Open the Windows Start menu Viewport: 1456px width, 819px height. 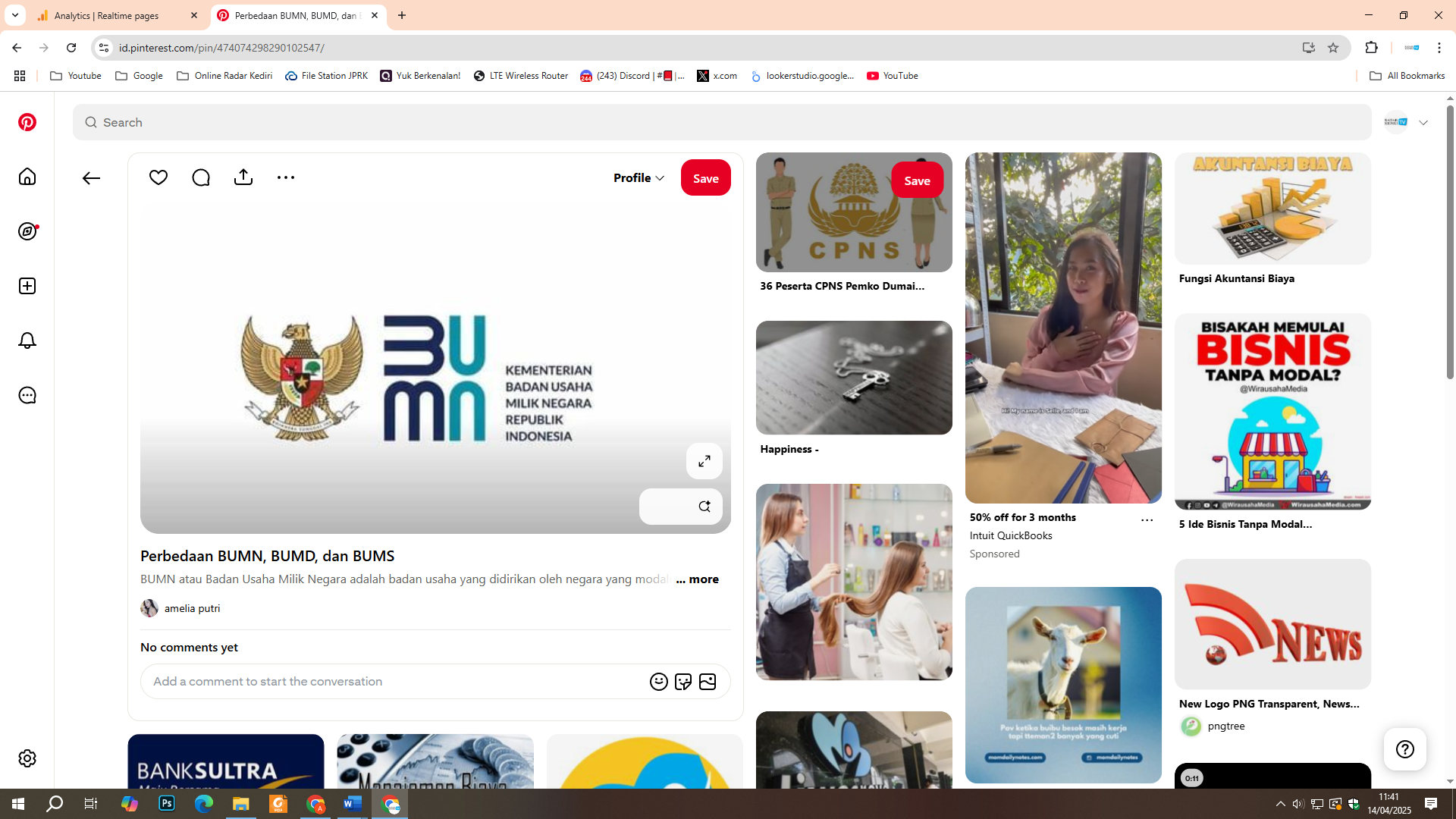18,804
